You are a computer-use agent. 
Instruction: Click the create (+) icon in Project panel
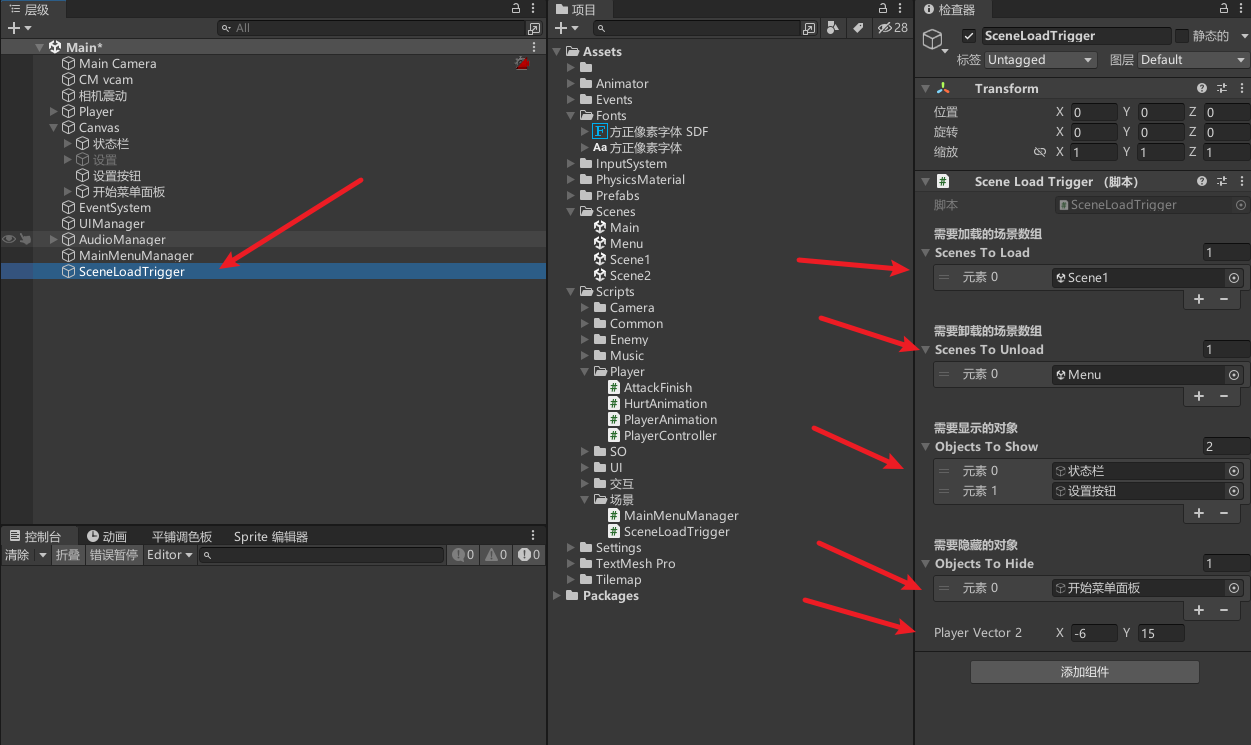pos(562,28)
